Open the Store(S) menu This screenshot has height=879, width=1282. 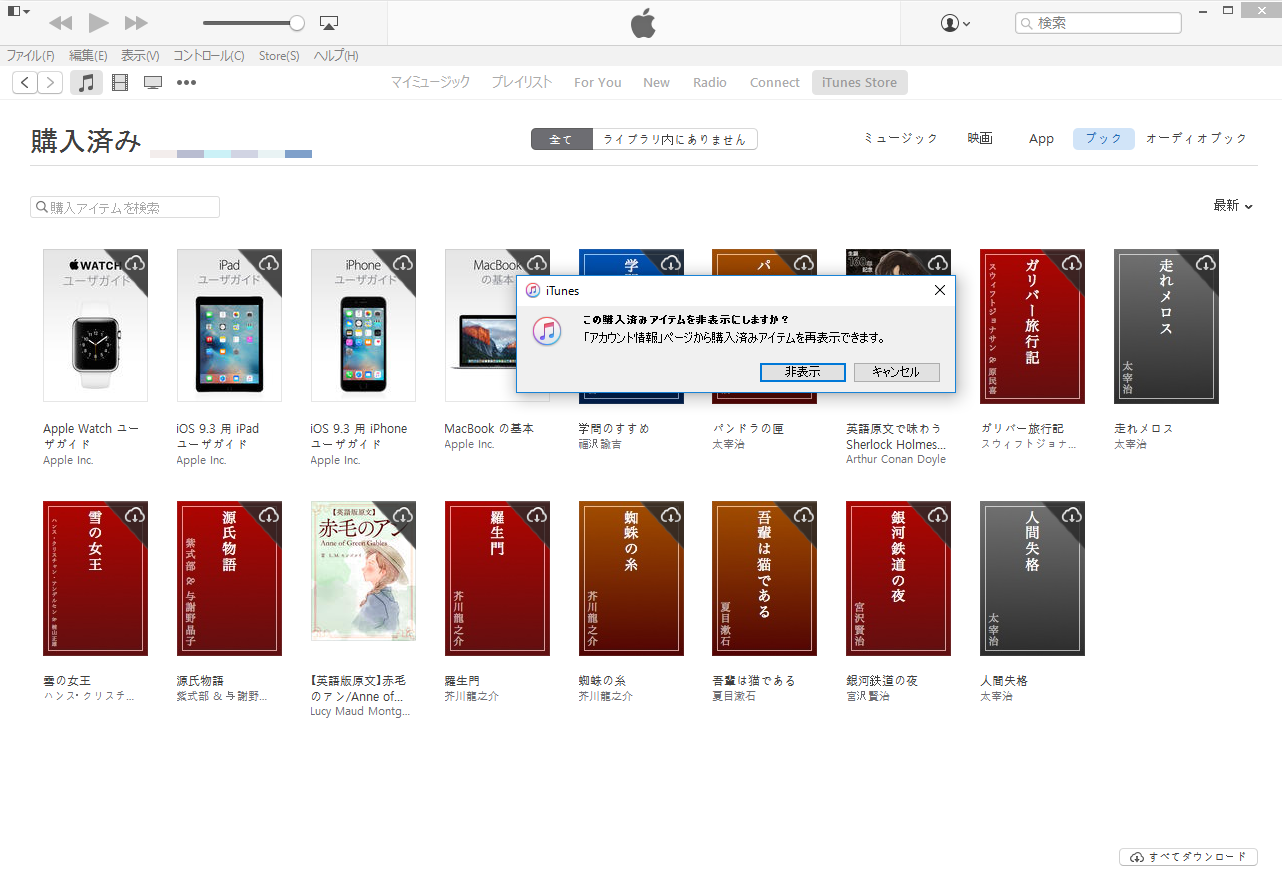click(279, 56)
